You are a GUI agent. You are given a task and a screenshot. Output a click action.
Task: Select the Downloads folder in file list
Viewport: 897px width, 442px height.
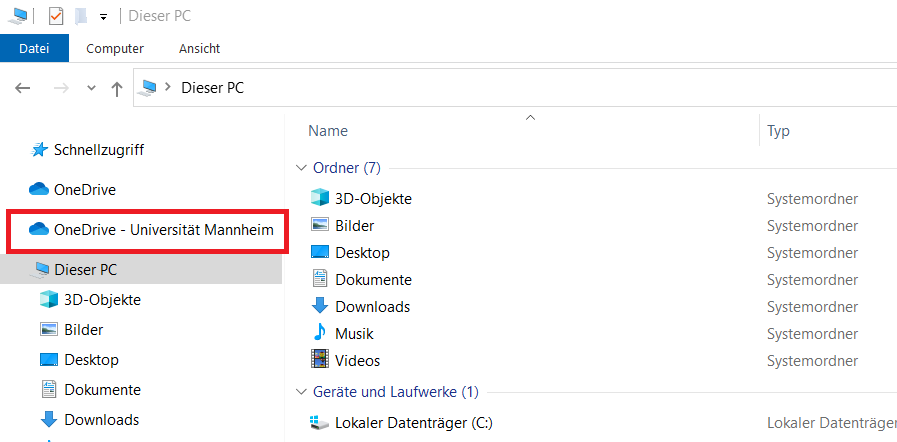[x=372, y=306]
